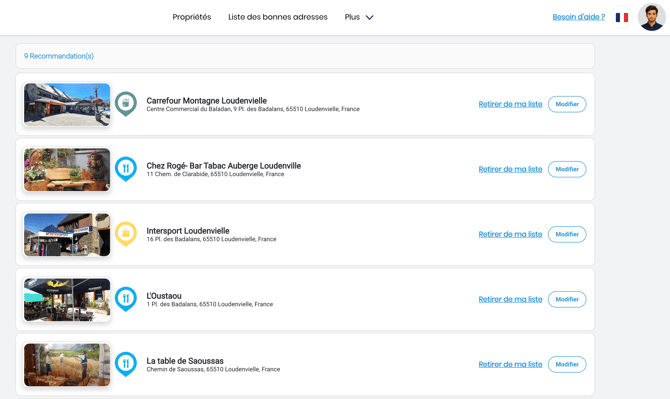Image resolution: width=670 pixels, height=399 pixels.
Task: Click address 1 Pl. des Badalans
Action: click(209, 304)
